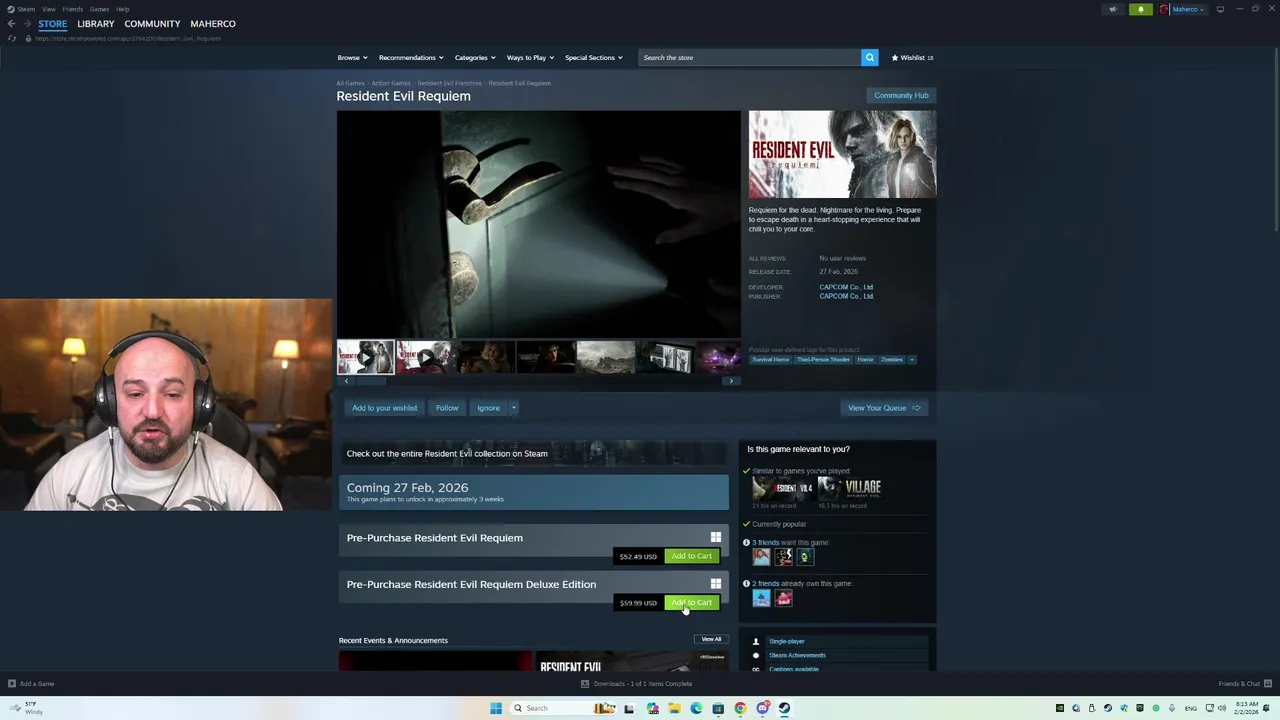Open the second friend avatar who owns game

pyautogui.click(x=783, y=598)
